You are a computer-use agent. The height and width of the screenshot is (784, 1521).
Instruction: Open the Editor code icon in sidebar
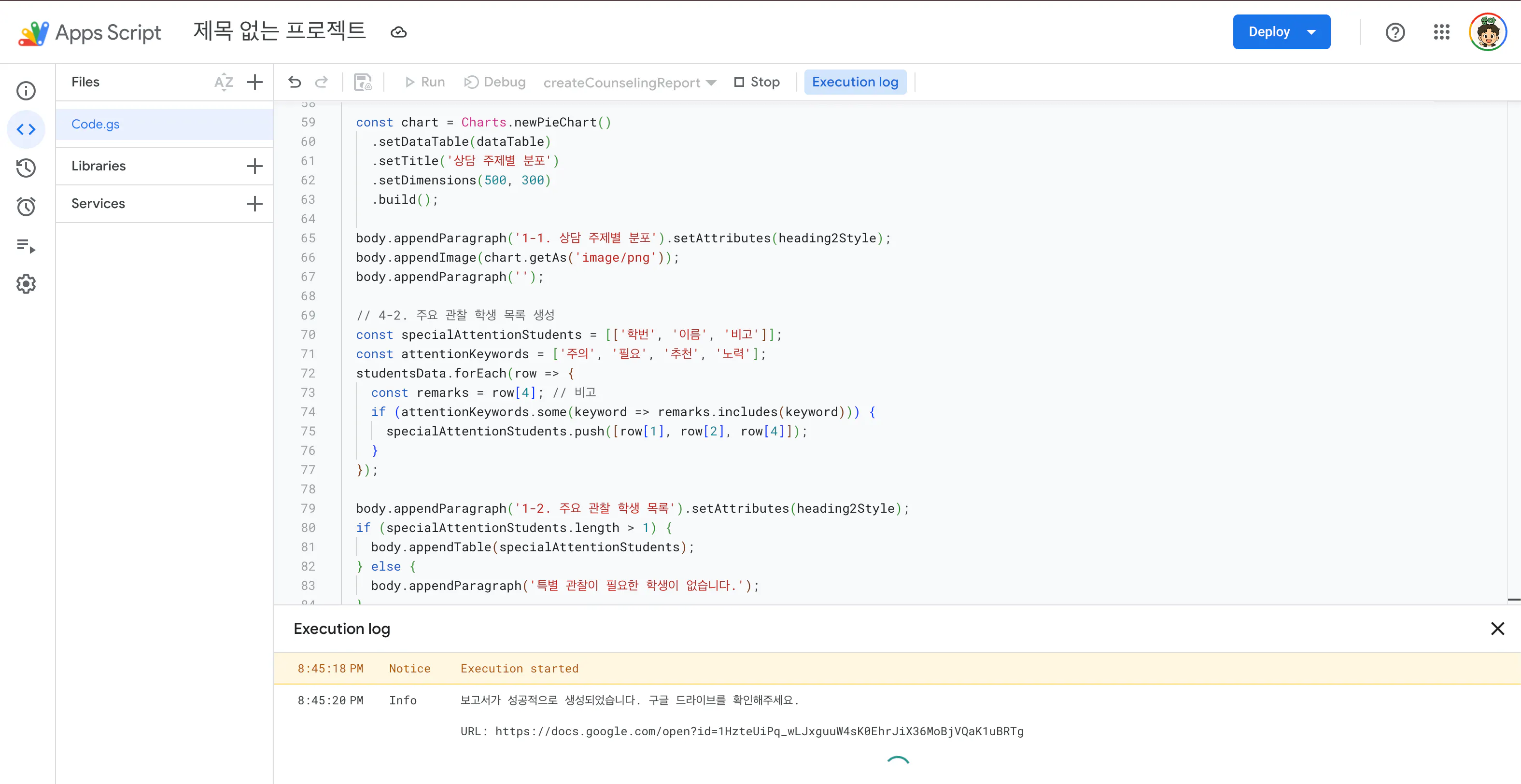[x=26, y=129]
